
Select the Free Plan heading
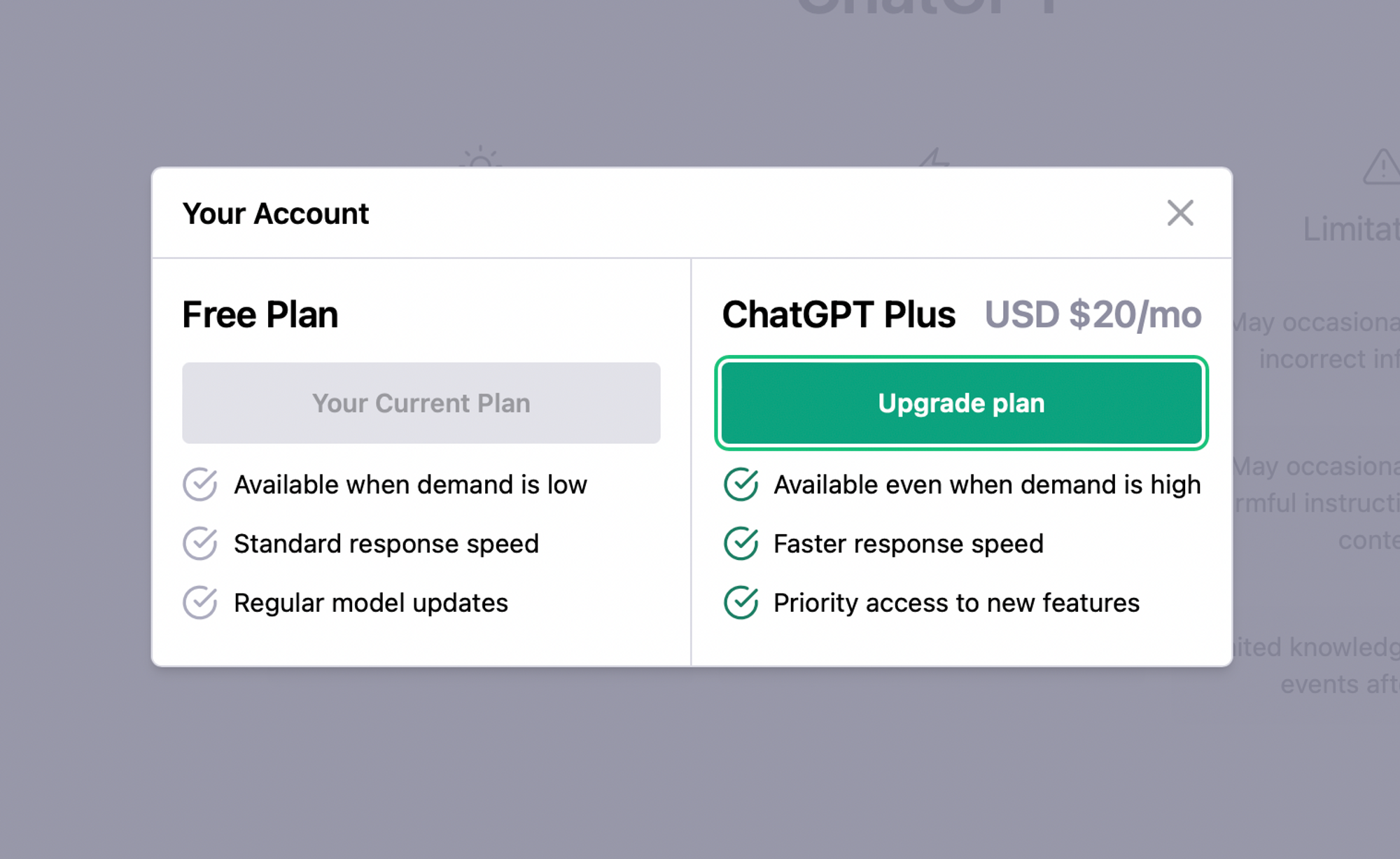[x=260, y=314]
